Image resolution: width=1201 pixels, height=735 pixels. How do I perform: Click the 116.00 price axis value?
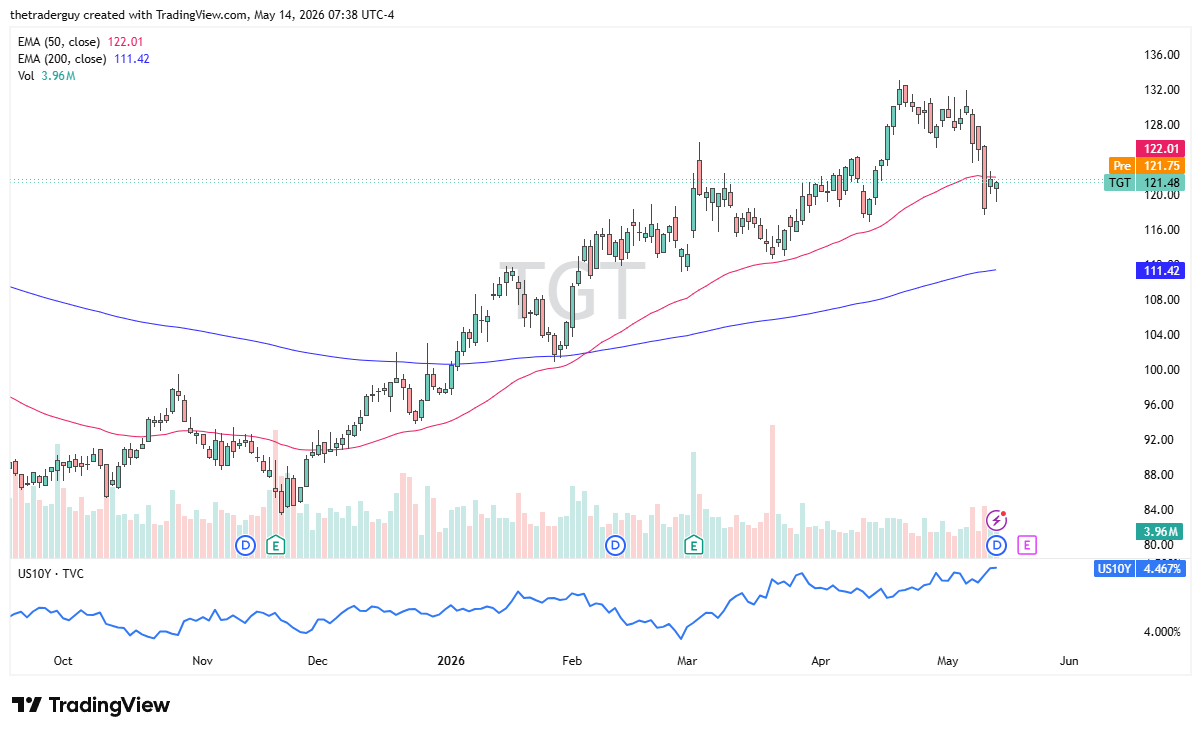point(1162,230)
